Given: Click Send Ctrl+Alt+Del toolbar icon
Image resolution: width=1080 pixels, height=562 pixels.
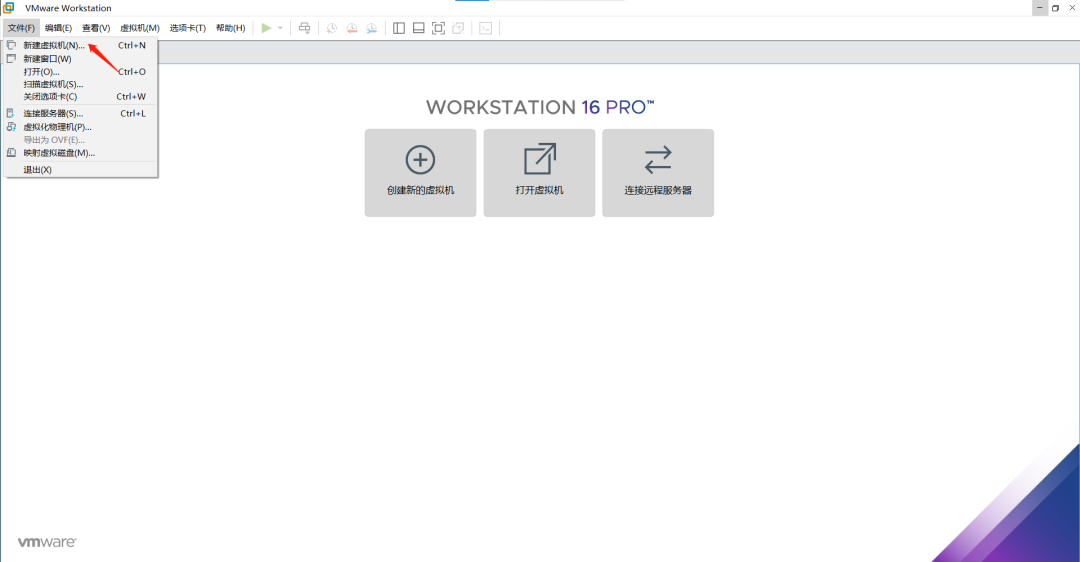Looking at the screenshot, I should click(304, 28).
